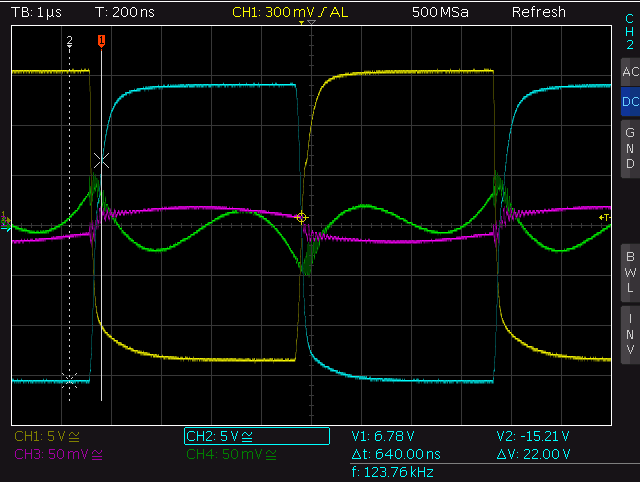
Task: Toggle INV channel inversion
Action: (x=630, y=335)
